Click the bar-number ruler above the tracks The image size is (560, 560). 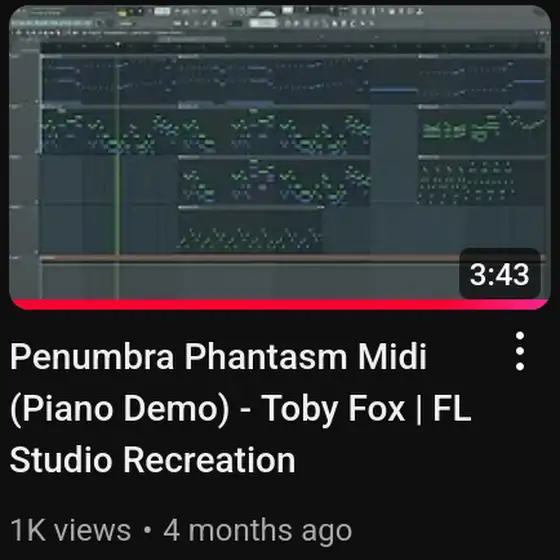[x=293, y=46]
